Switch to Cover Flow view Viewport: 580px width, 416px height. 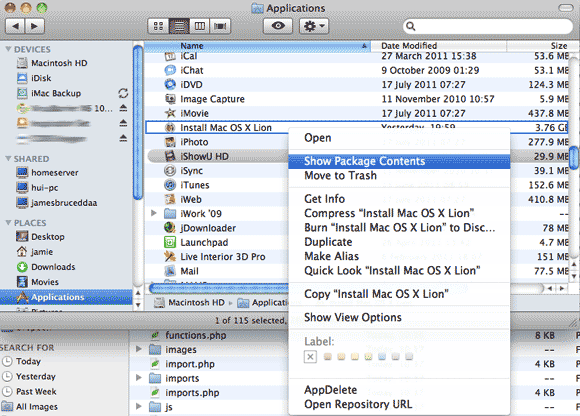(x=220, y=26)
